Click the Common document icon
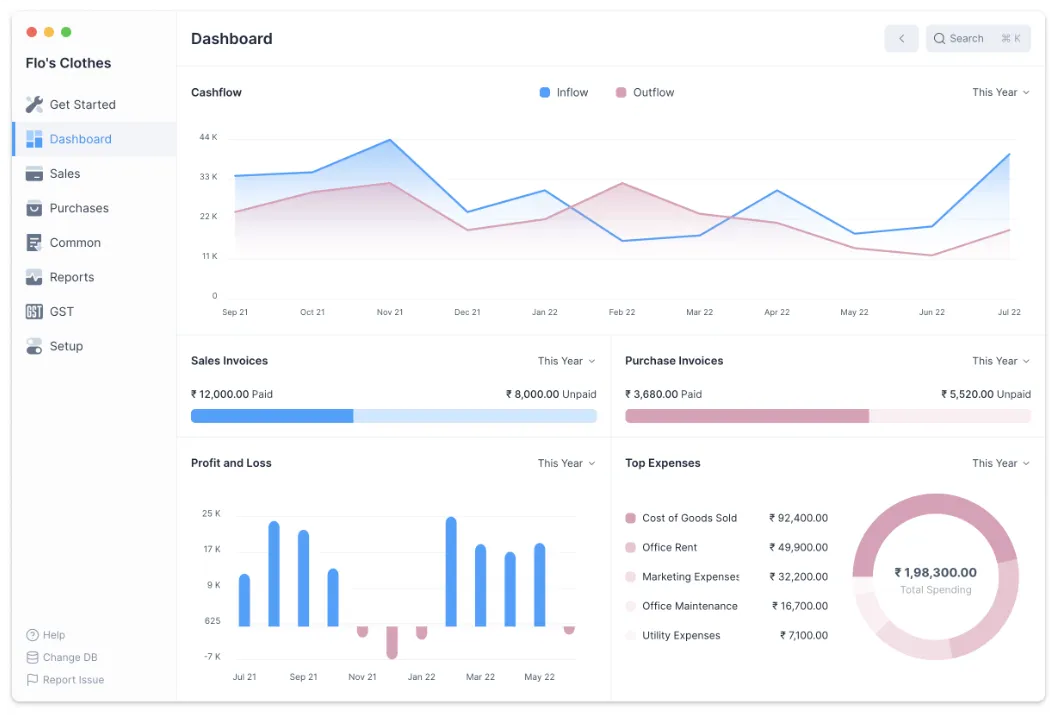Screen dimensions: 1050x715 (34, 242)
